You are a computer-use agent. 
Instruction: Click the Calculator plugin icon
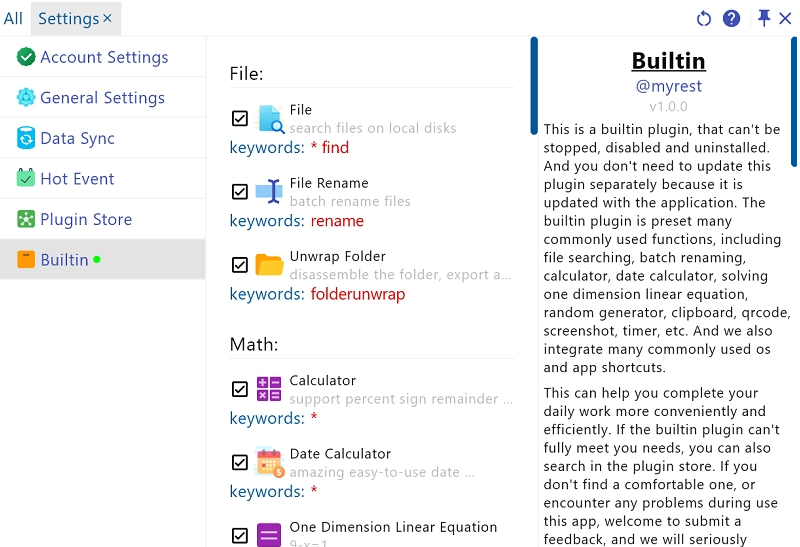pyautogui.click(x=269, y=389)
